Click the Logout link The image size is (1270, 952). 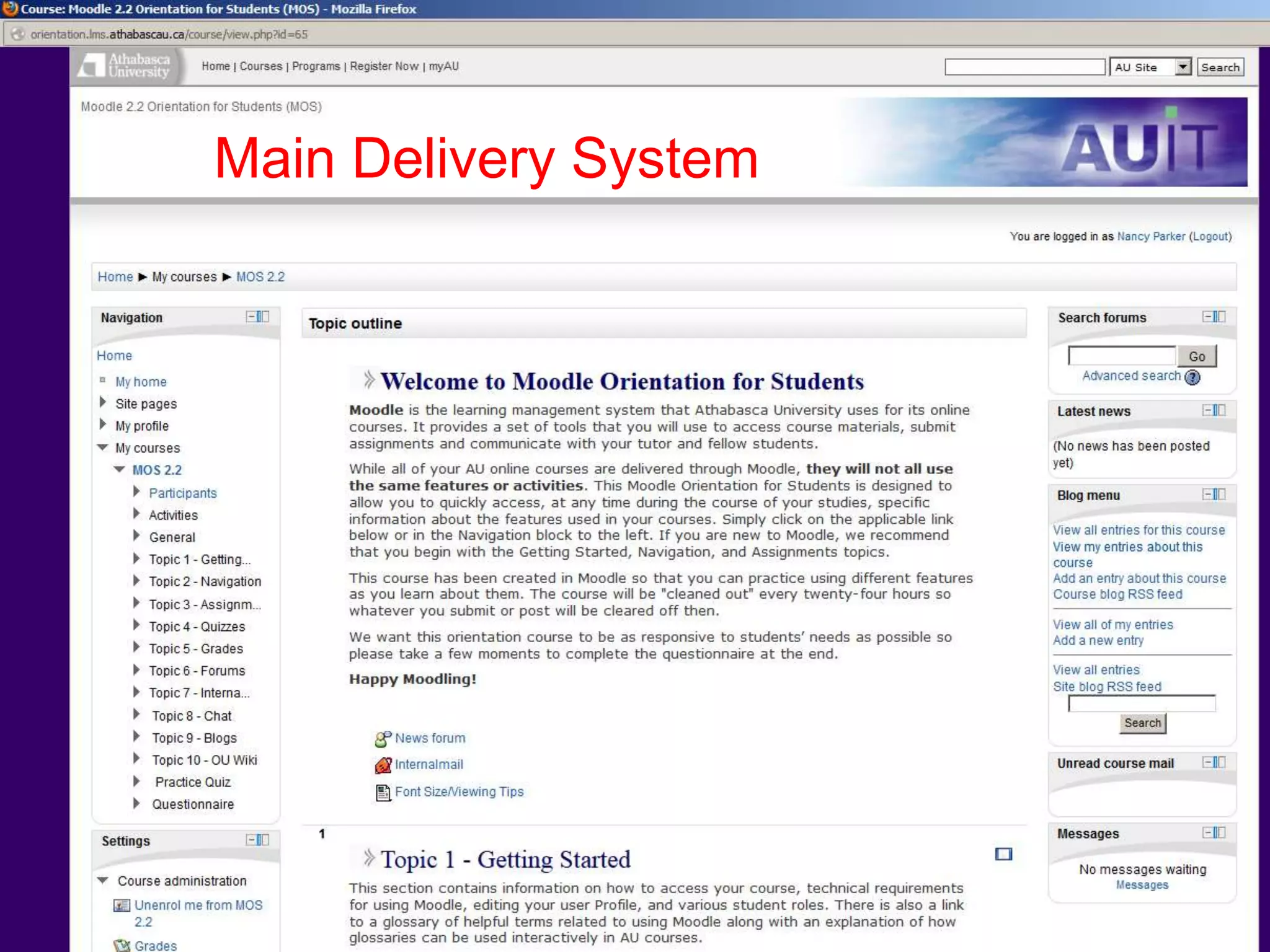(1210, 237)
